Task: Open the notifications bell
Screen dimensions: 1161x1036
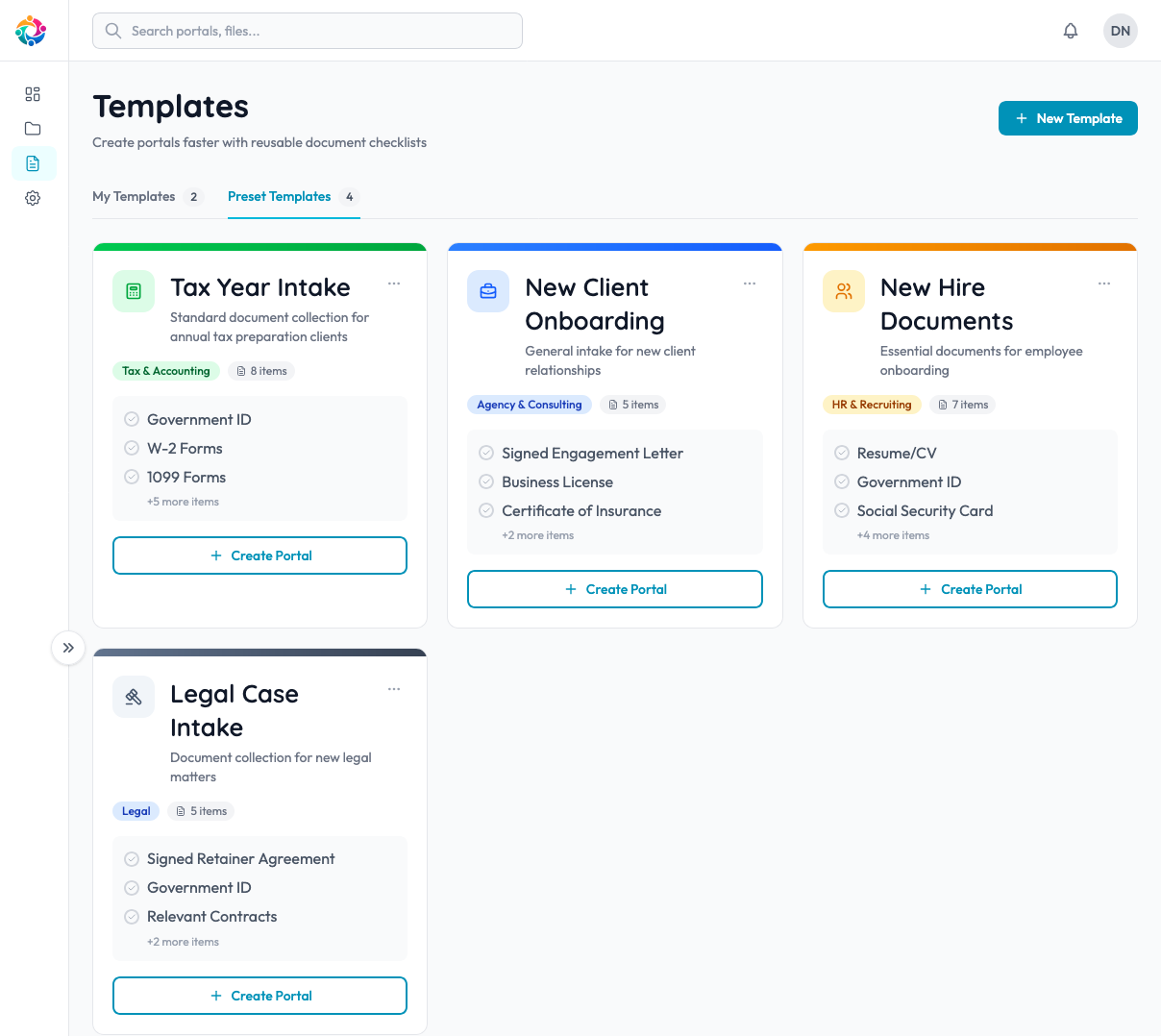Action: [1070, 30]
